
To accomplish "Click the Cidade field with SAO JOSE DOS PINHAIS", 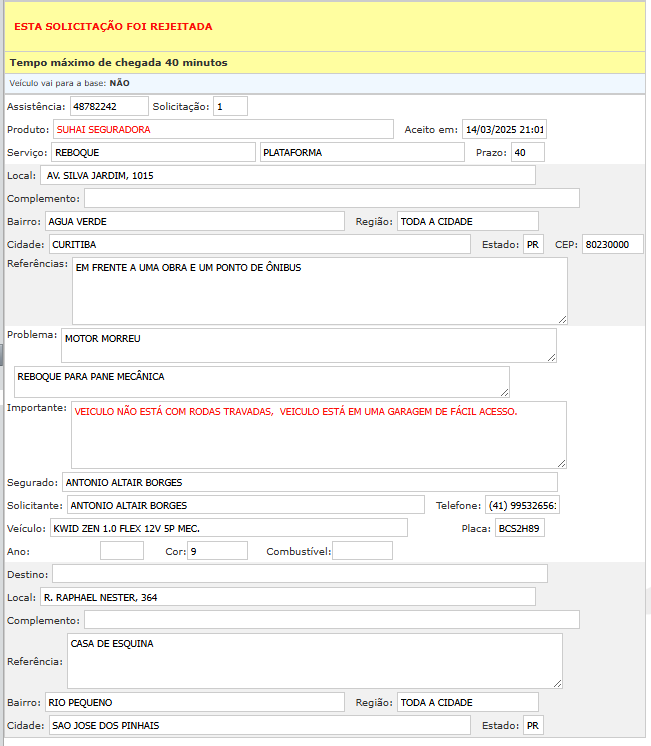I will pyautogui.click(x=259, y=725).
